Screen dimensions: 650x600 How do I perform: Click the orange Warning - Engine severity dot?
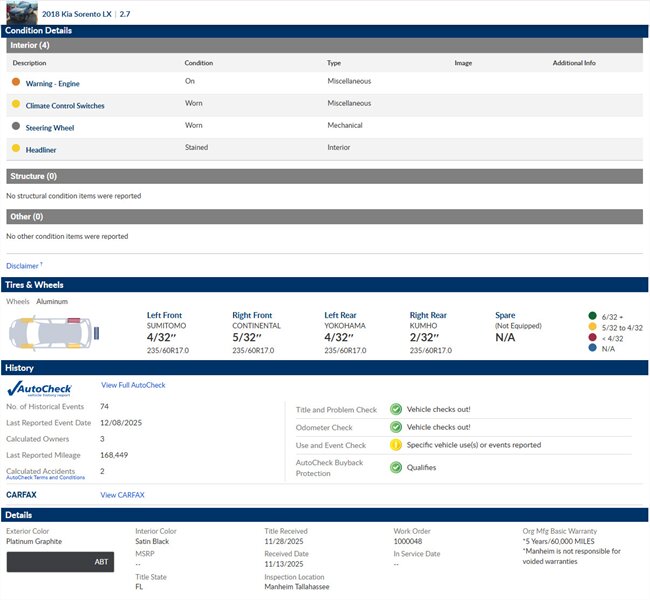click(x=15, y=82)
